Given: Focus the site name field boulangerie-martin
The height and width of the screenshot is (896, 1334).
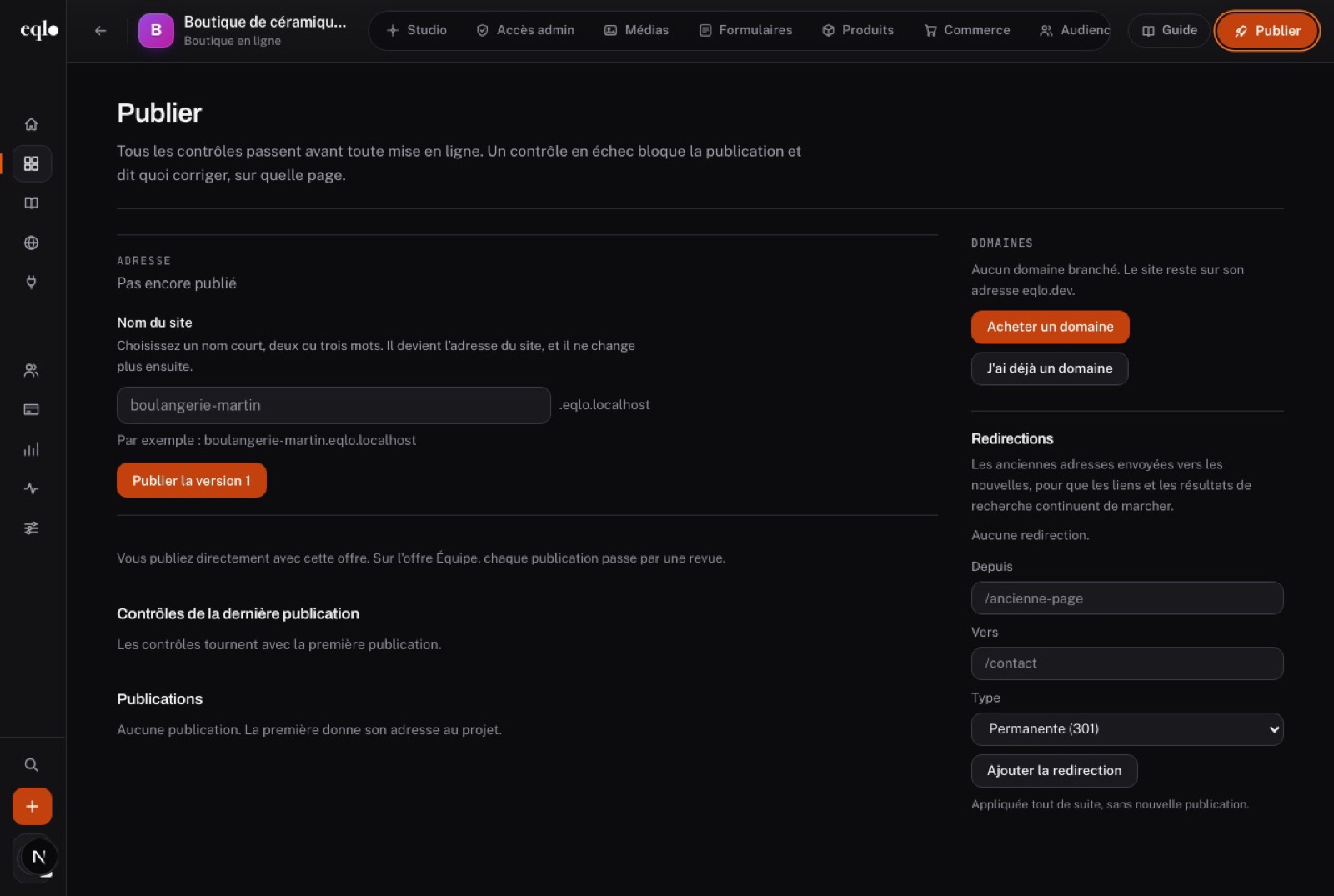Looking at the screenshot, I should click(x=333, y=405).
